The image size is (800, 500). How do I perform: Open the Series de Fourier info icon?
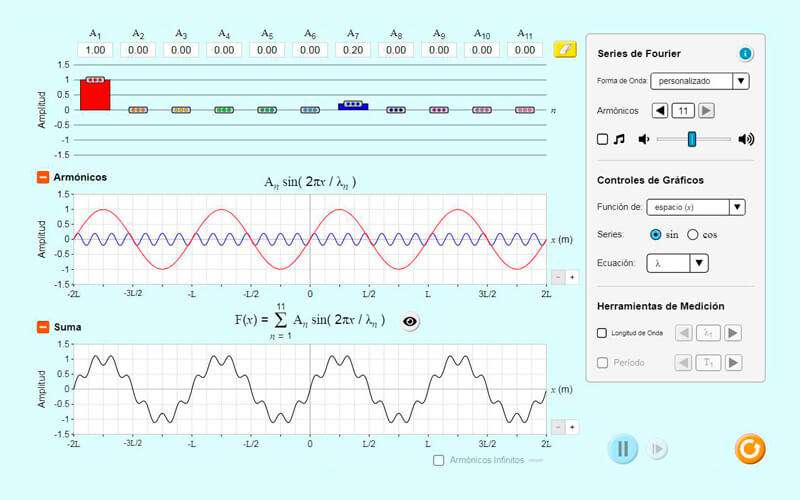click(x=745, y=54)
